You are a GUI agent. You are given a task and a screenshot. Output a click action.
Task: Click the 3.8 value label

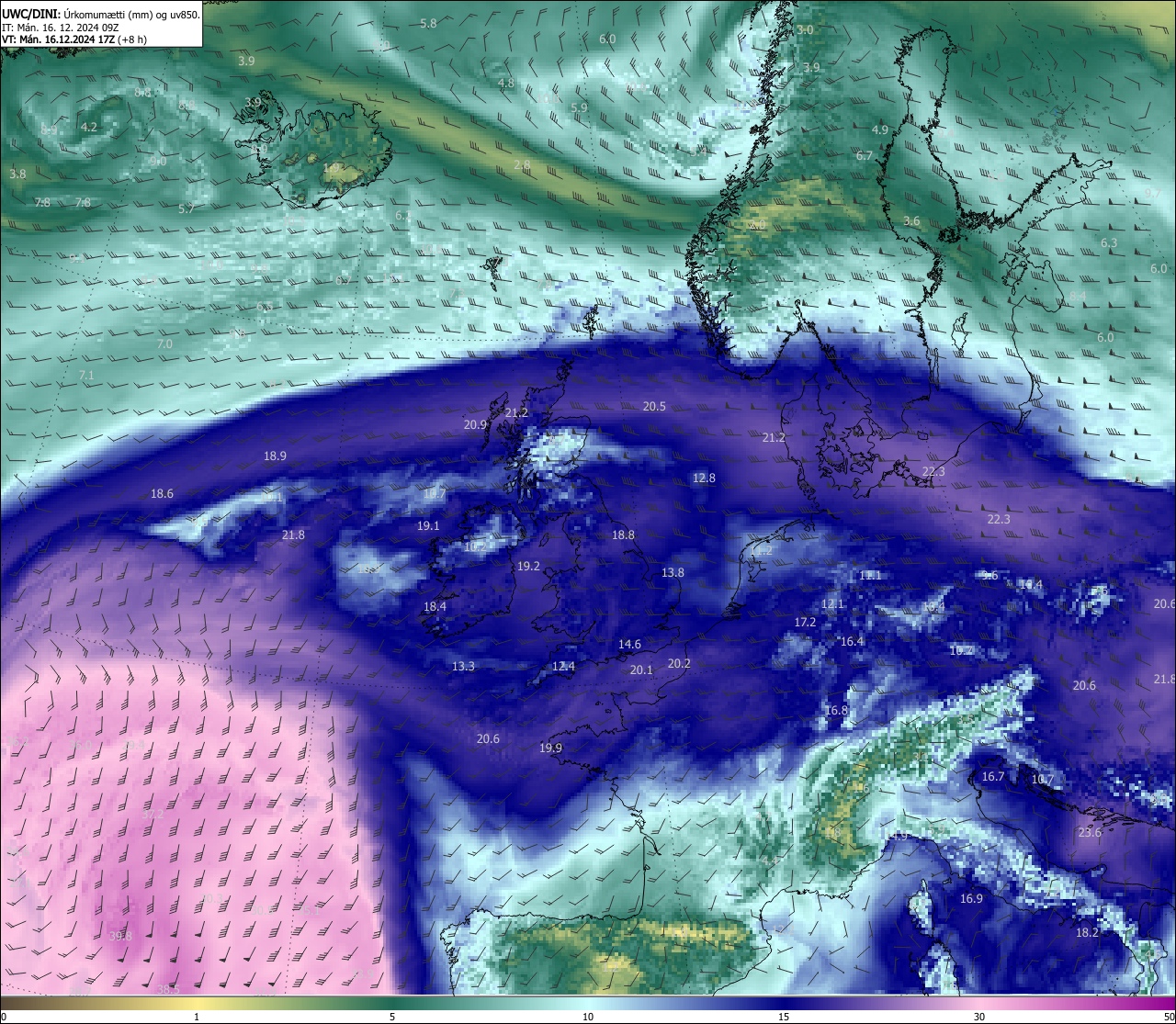pyautogui.click(x=18, y=174)
